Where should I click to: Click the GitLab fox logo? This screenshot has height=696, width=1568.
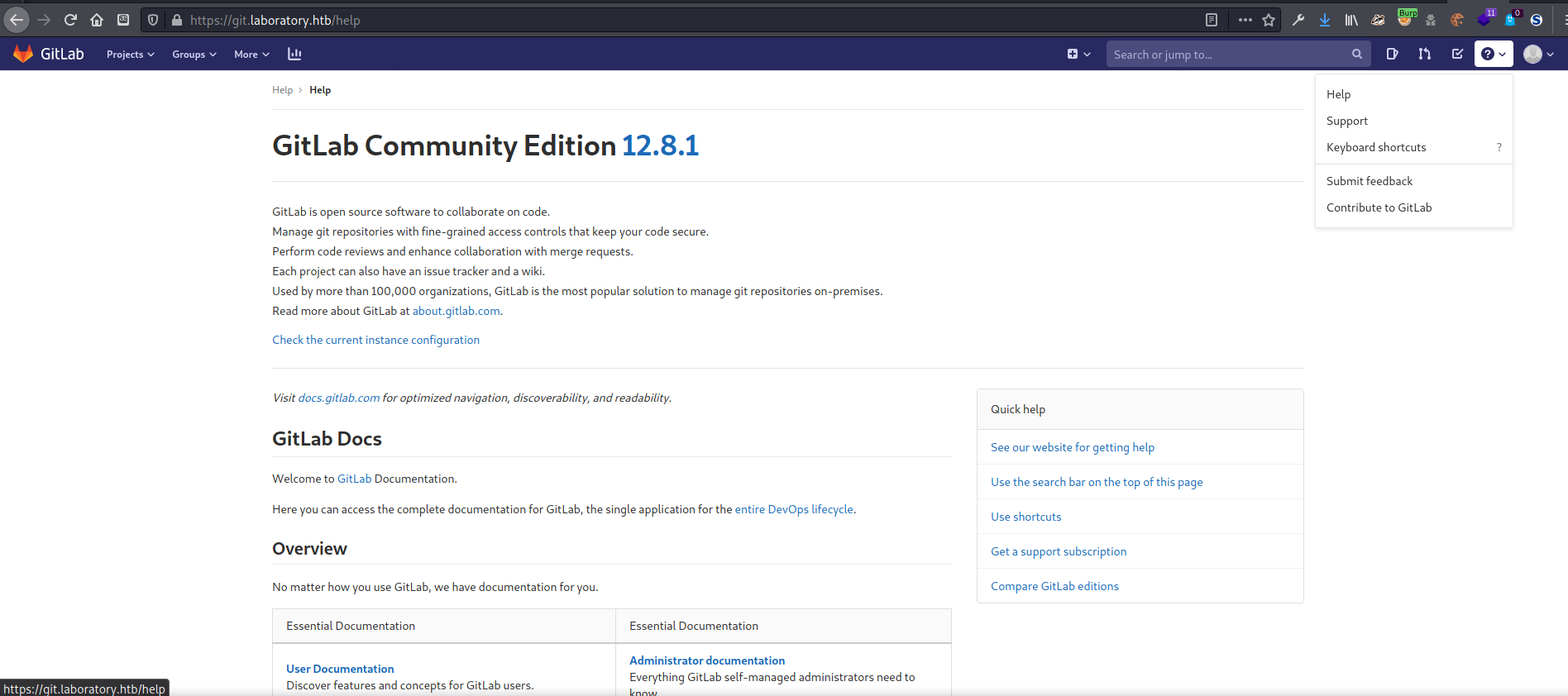click(23, 54)
